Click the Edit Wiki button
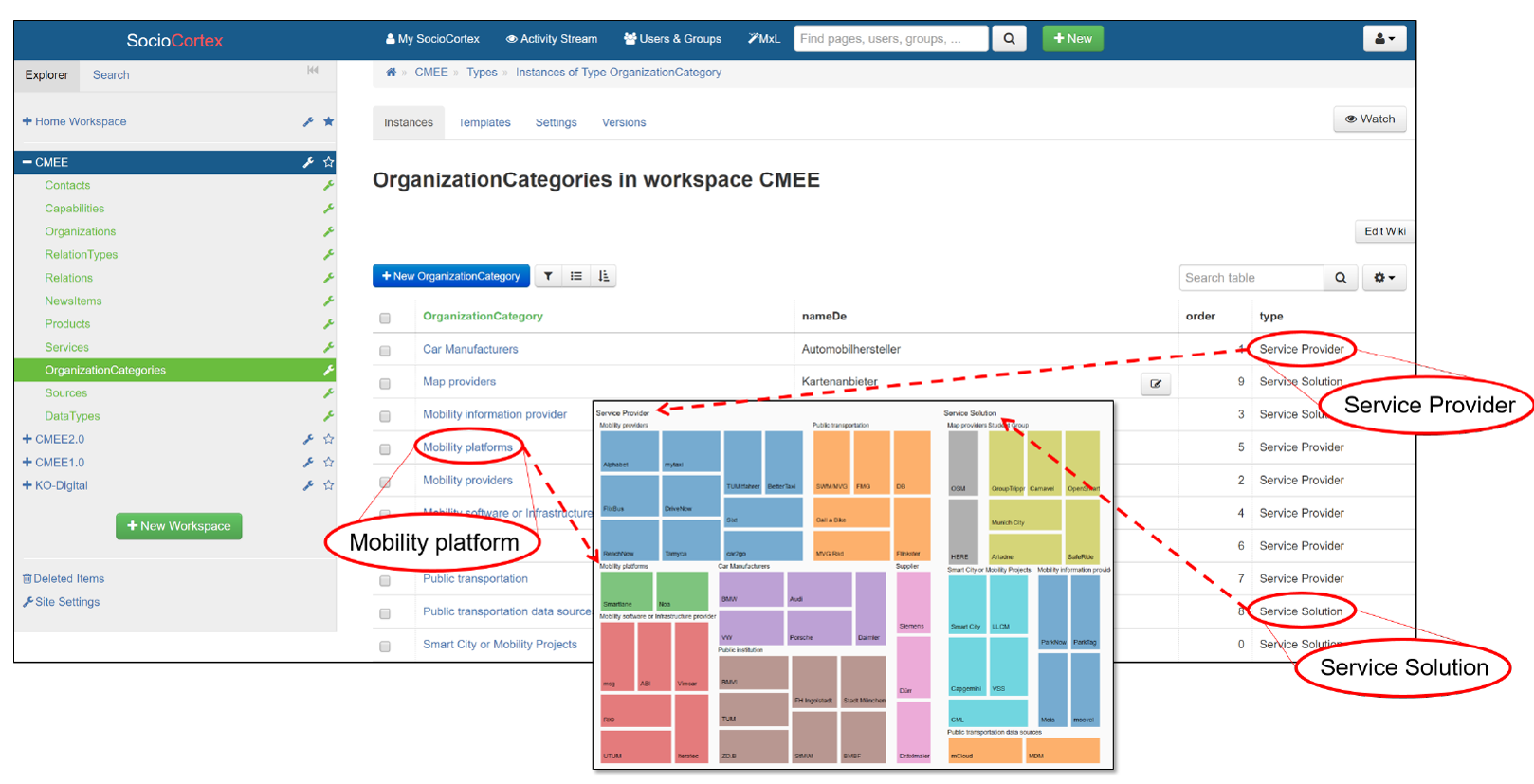The image size is (1534, 784). coord(1384,231)
